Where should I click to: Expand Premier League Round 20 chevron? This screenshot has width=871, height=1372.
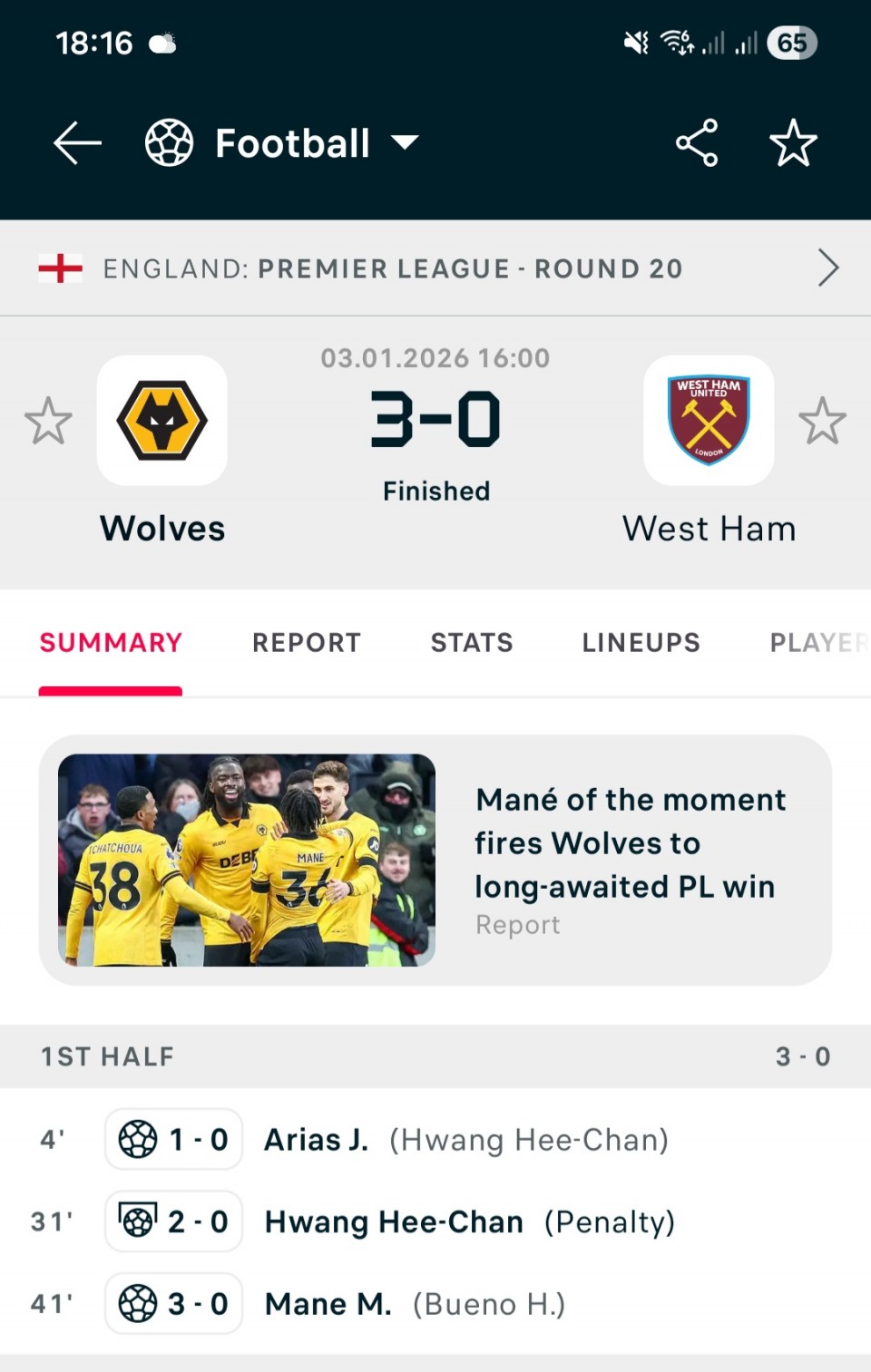coord(827,268)
